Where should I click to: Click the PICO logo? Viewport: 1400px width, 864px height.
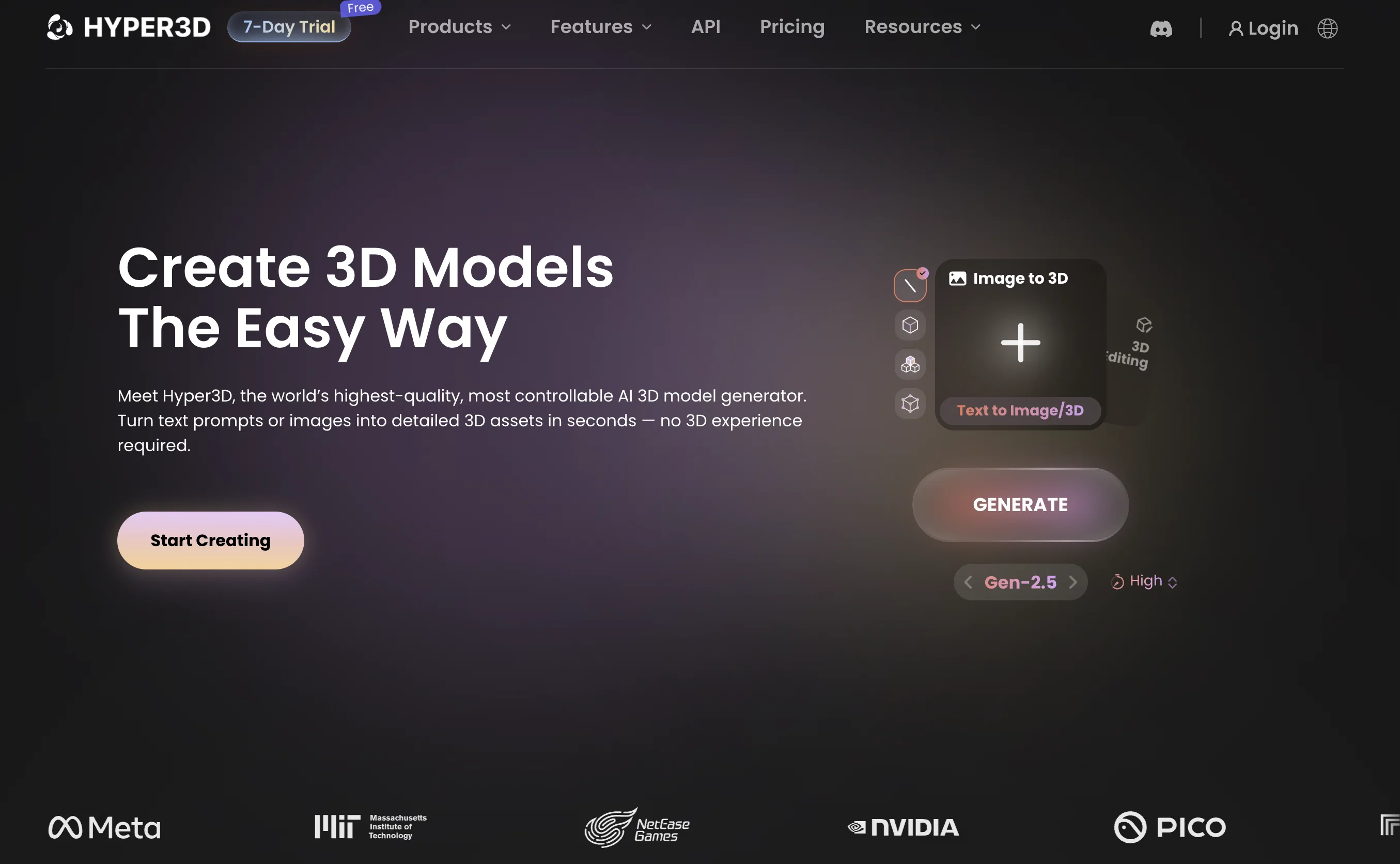1170,827
